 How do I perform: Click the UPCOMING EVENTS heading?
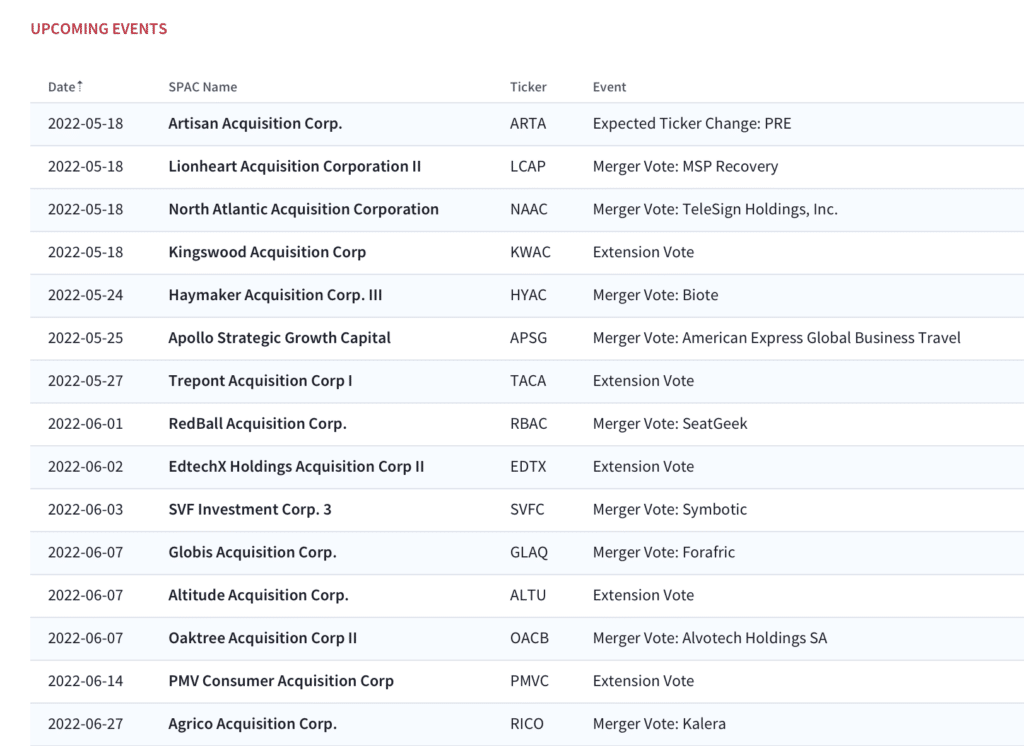[99, 29]
